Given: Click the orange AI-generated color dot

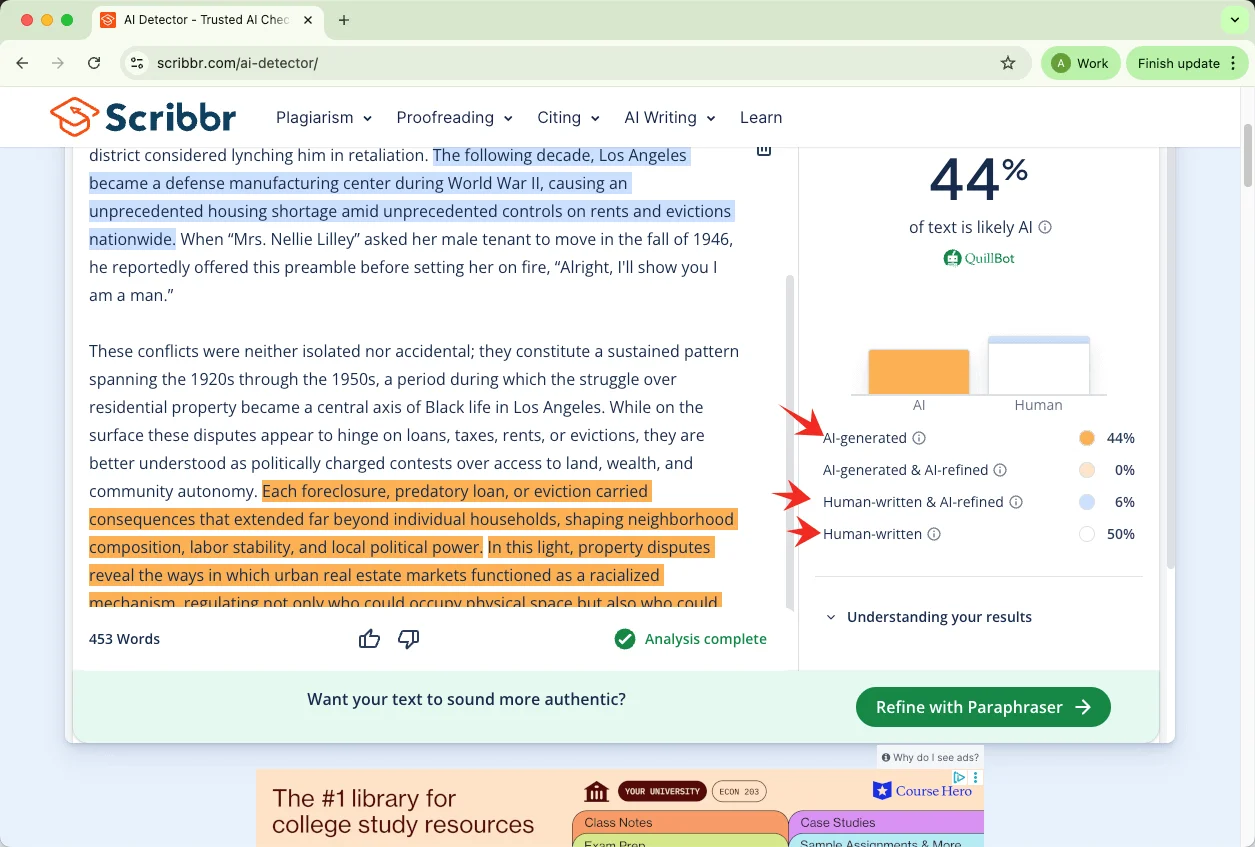Looking at the screenshot, I should click(1087, 438).
